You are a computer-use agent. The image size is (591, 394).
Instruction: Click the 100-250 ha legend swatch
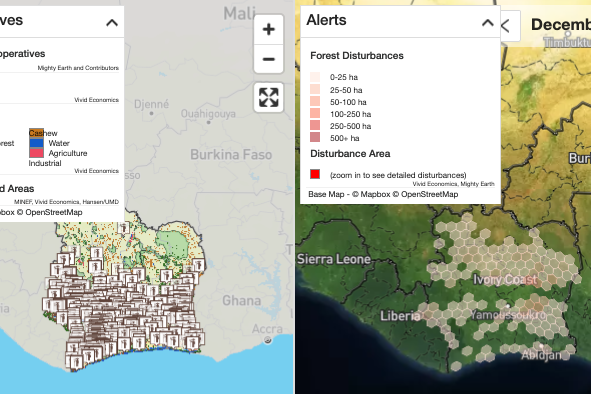(315, 113)
